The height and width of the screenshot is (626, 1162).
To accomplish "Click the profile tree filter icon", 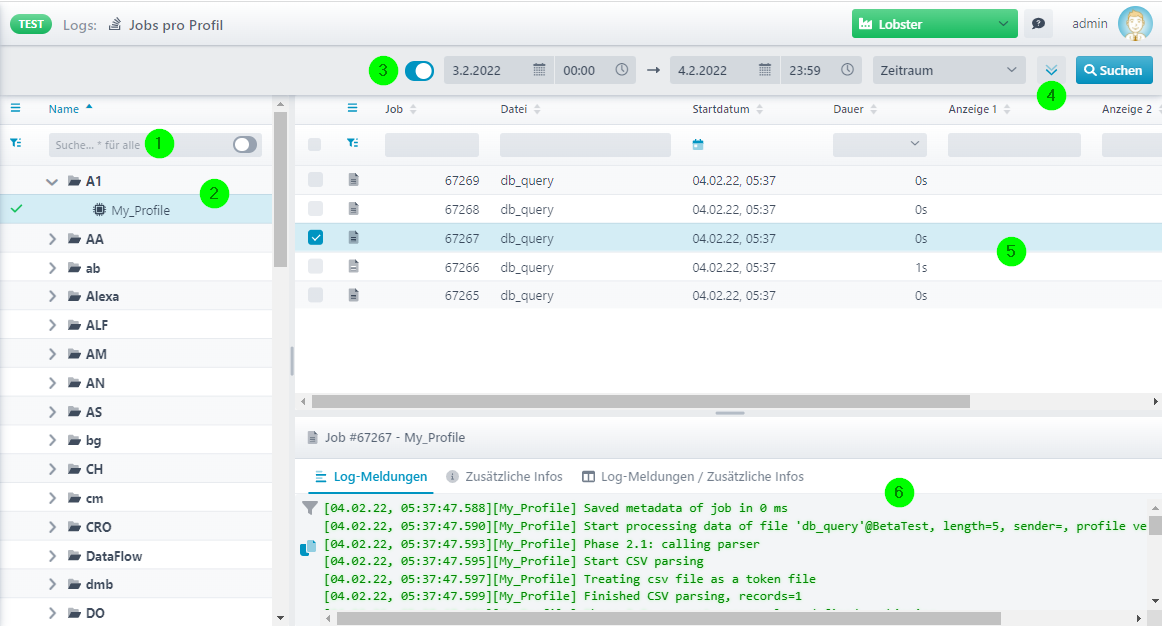I will [16, 143].
